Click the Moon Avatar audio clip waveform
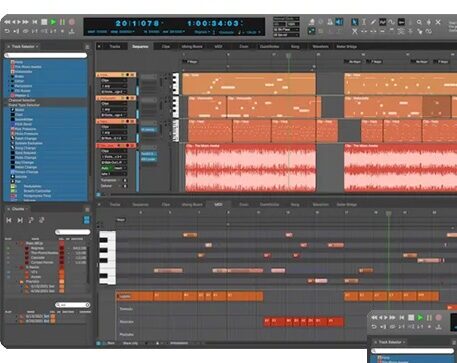The width and height of the screenshot is (457, 363). [250, 168]
